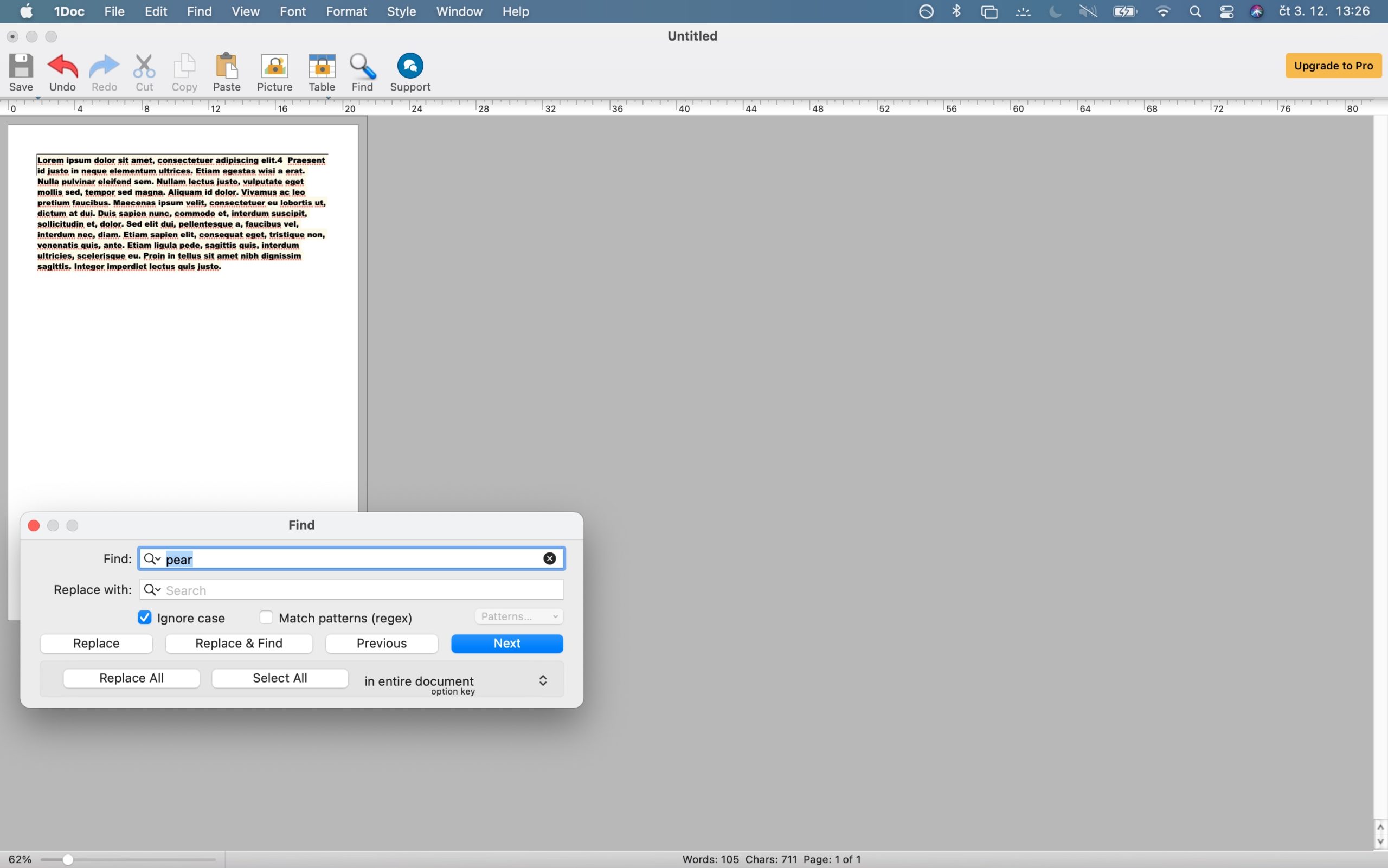The width and height of the screenshot is (1388, 868).
Task: Adjust the zoom slider at bottom left
Action: [x=68, y=859]
